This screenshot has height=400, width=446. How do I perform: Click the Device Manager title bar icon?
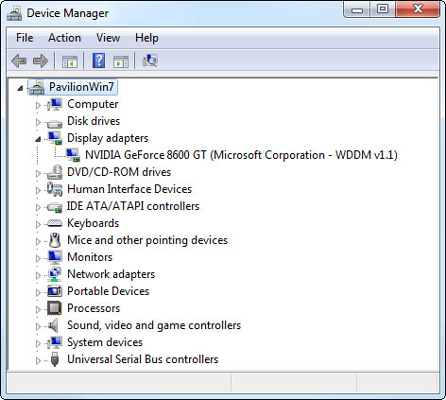(14, 14)
